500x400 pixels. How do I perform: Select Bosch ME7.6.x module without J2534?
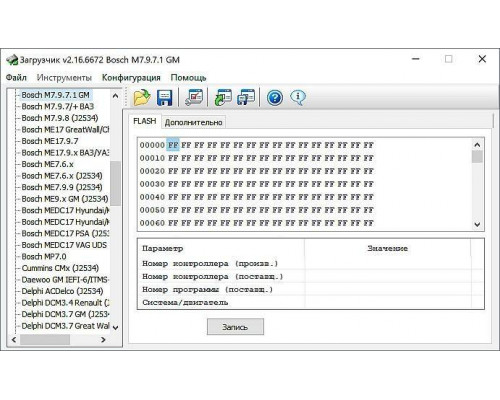47,164
